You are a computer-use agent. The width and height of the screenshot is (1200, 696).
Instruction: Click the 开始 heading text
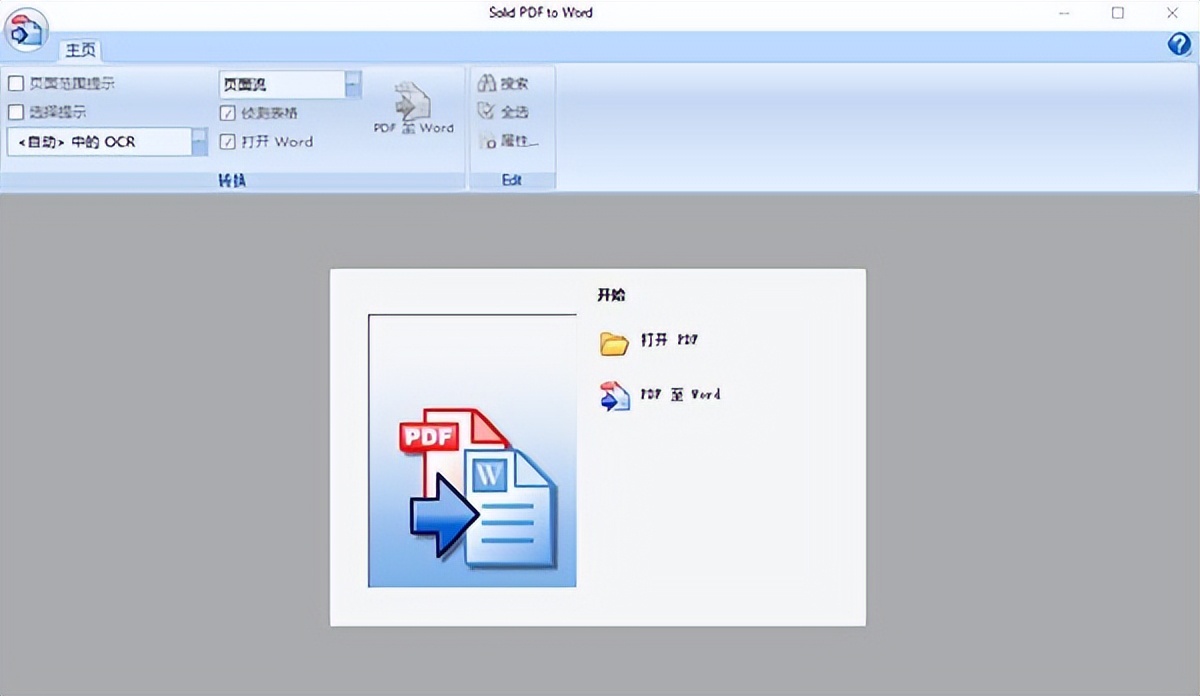(612, 295)
